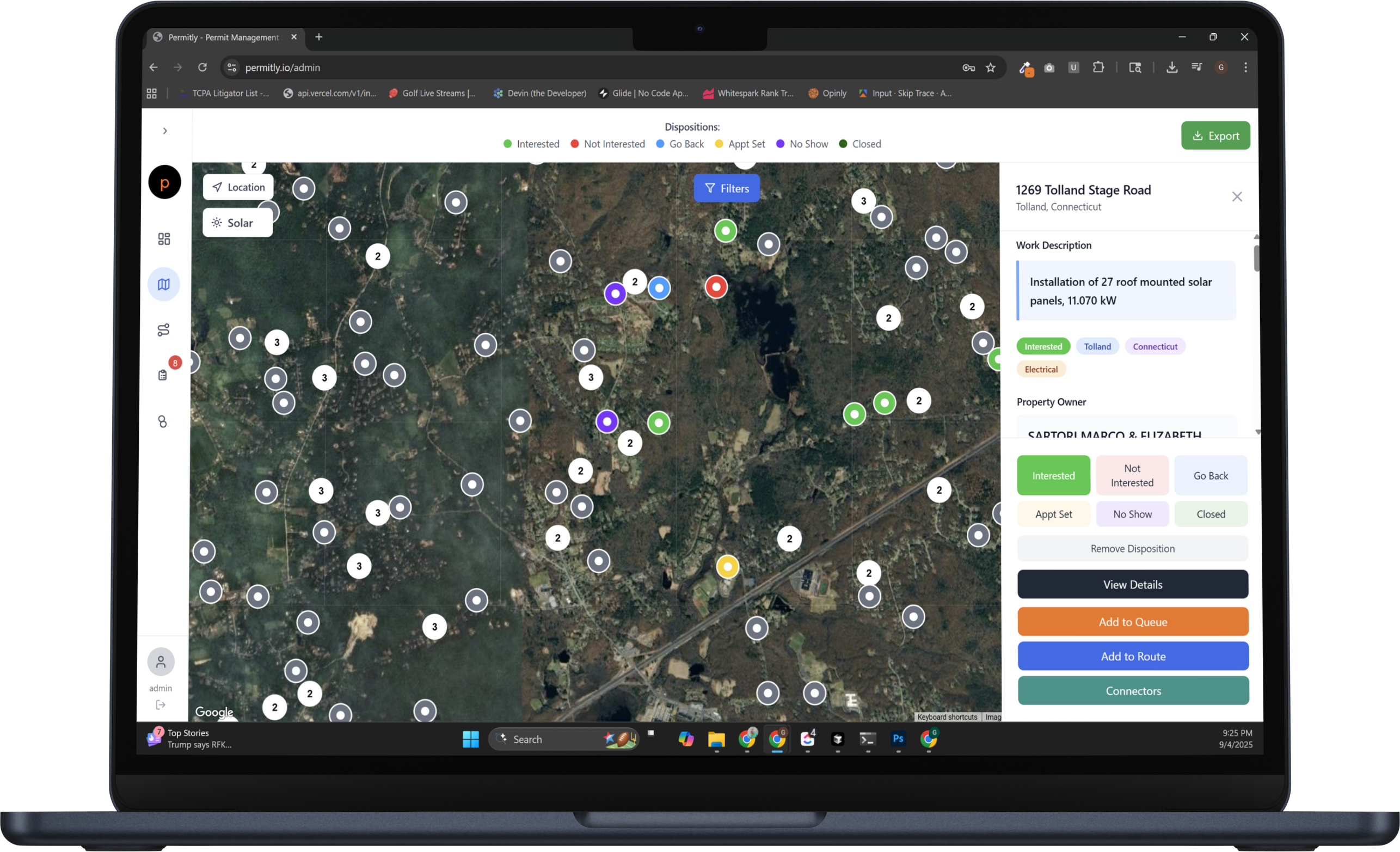
Task: Set disposition to Appt Set
Action: coord(1053,514)
